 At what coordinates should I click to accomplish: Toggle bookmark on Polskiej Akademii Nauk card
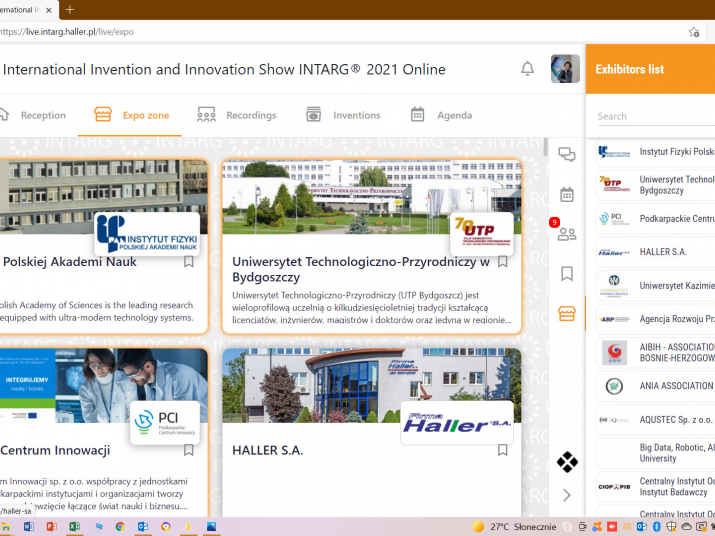click(x=188, y=262)
